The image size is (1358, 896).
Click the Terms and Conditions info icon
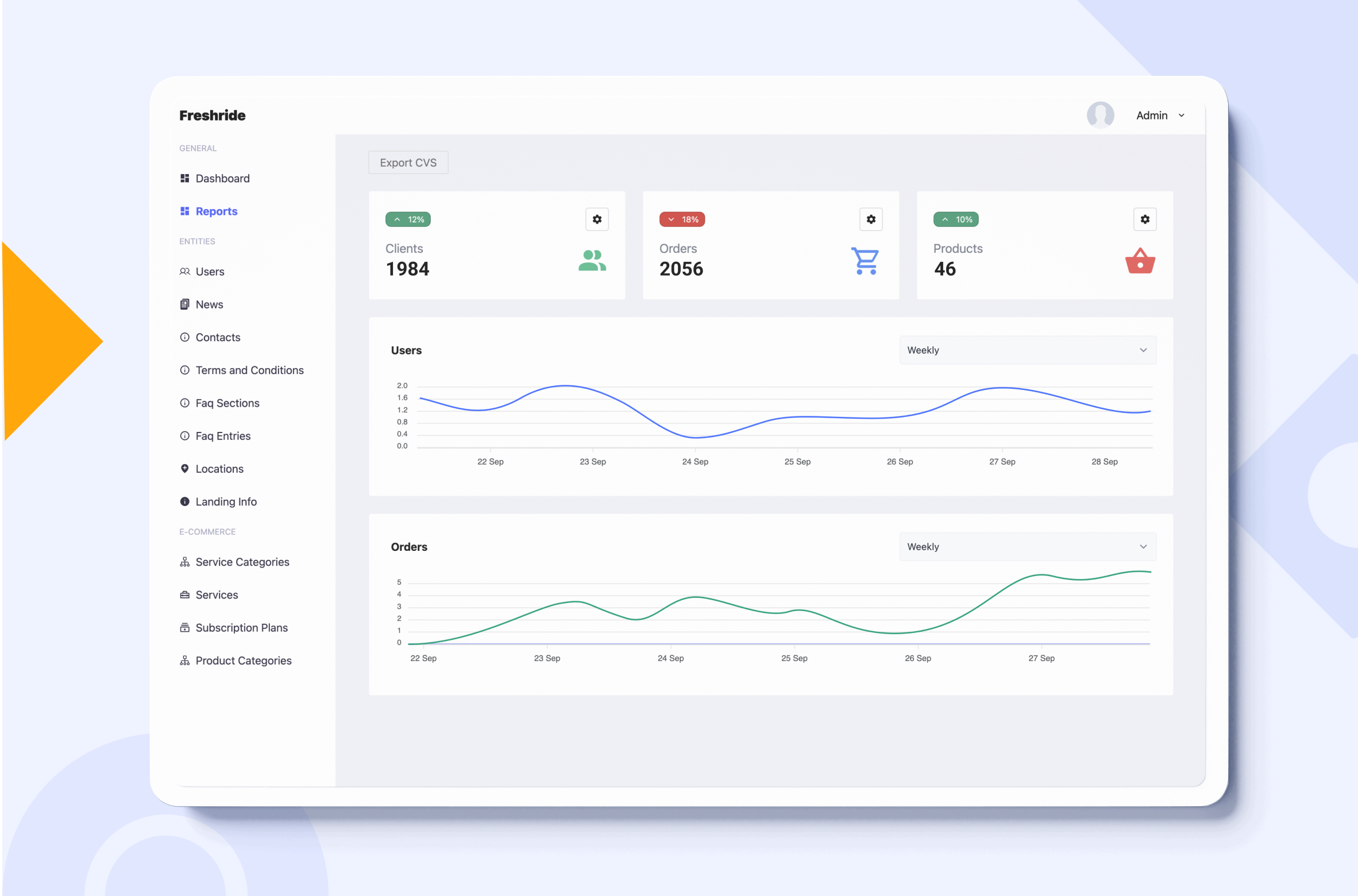click(x=184, y=370)
